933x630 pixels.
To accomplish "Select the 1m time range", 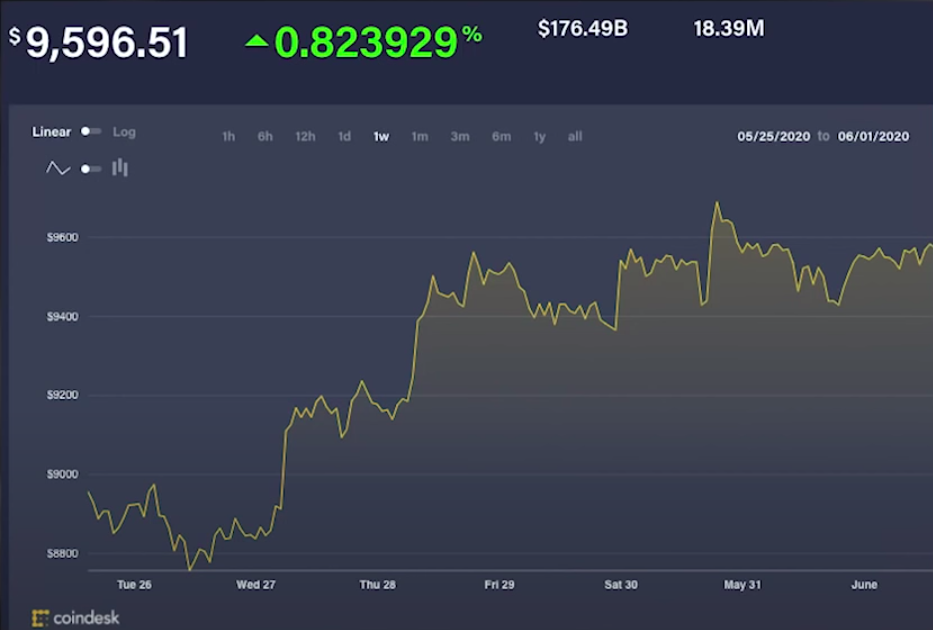I will pos(420,137).
